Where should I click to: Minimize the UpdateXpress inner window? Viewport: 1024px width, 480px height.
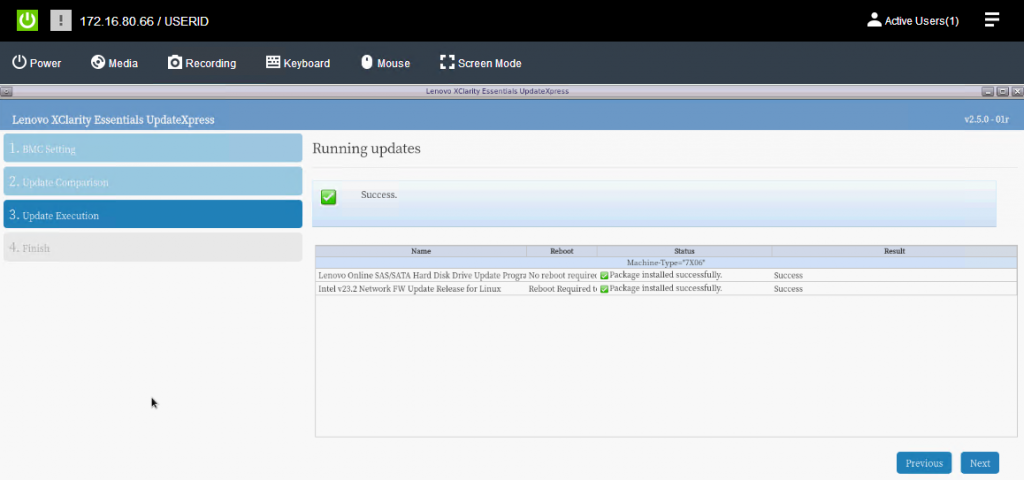(988, 91)
